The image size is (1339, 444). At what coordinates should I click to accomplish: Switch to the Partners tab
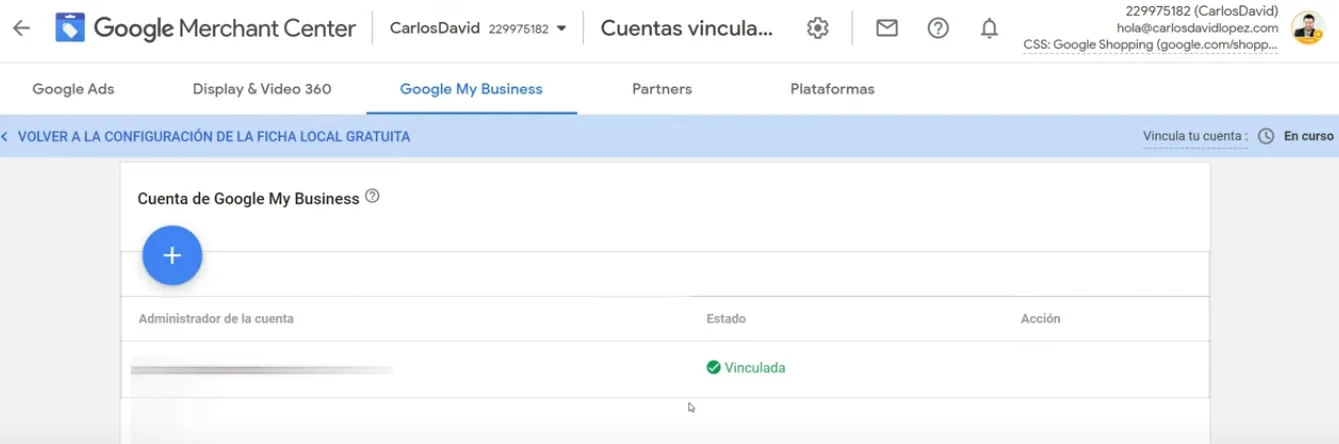tap(662, 89)
